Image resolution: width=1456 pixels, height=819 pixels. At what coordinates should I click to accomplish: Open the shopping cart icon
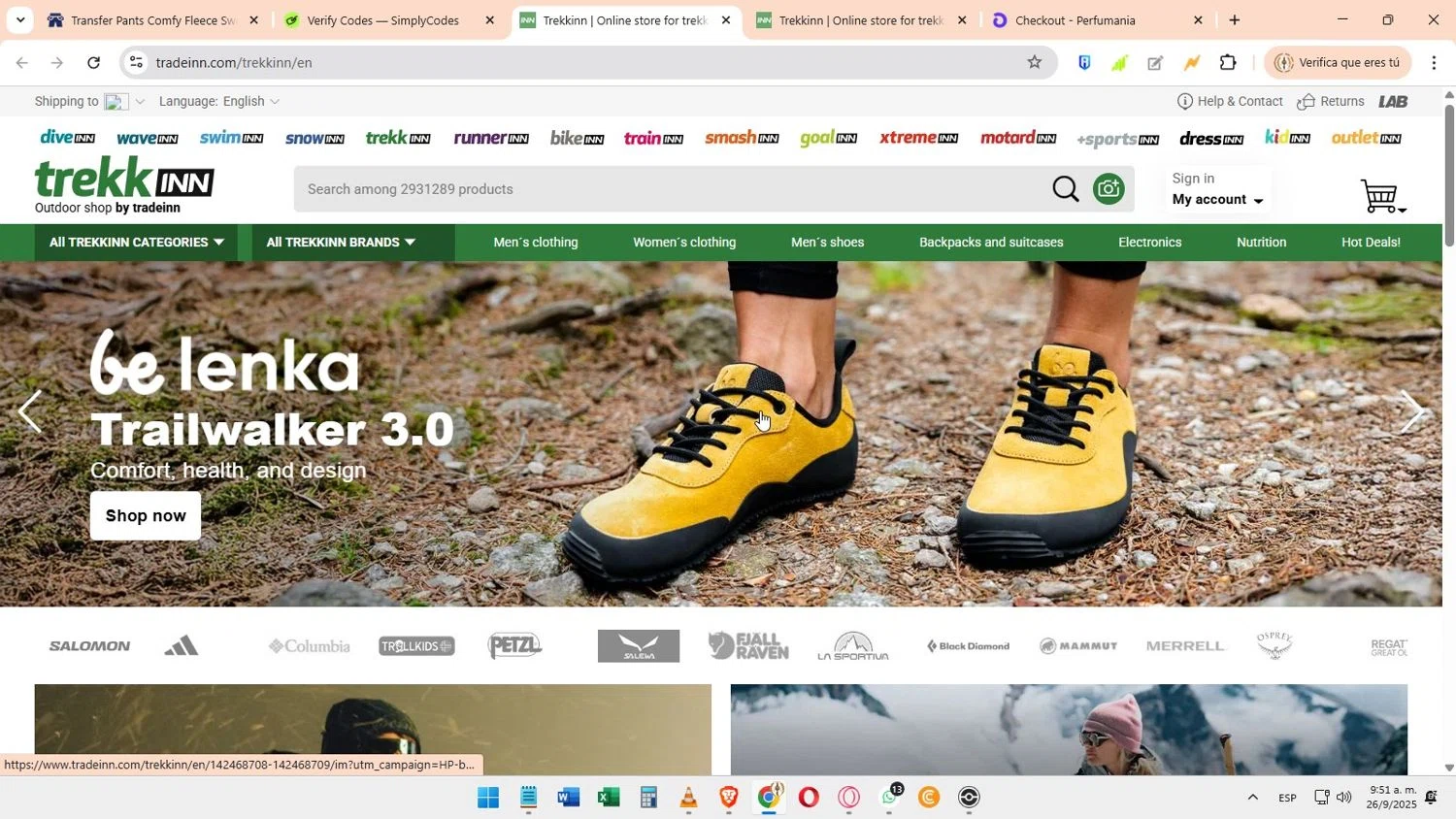pos(1382,196)
